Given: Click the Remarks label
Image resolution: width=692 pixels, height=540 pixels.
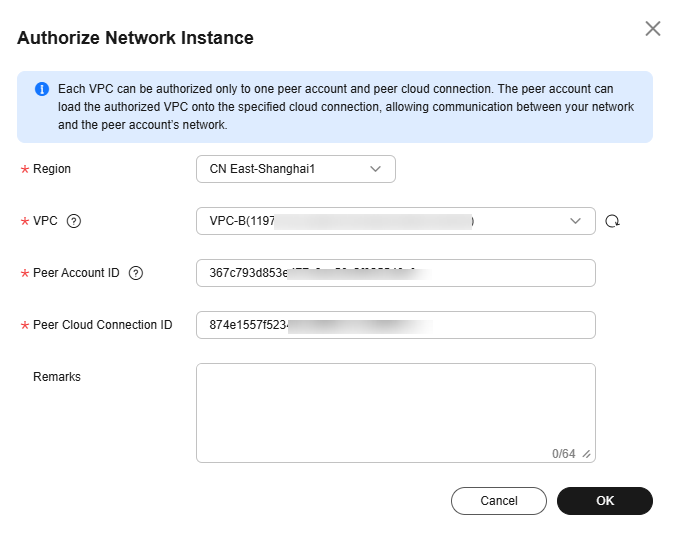Looking at the screenshot, I should pyautogui.click(x=57, y=377).
